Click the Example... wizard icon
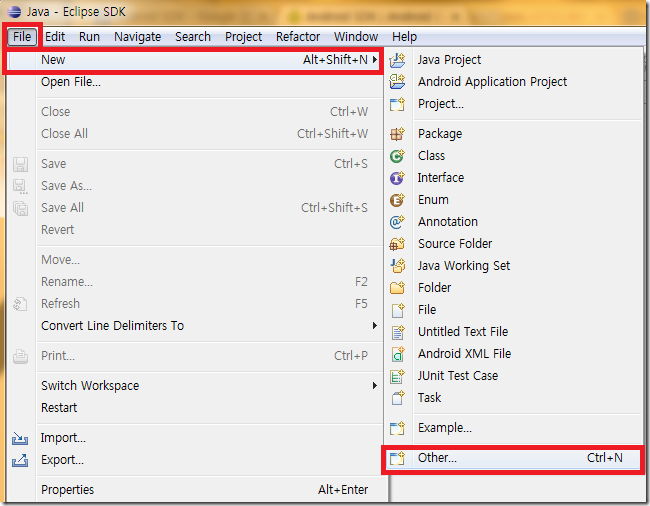650x506 pixels. [x=397, y=428]
